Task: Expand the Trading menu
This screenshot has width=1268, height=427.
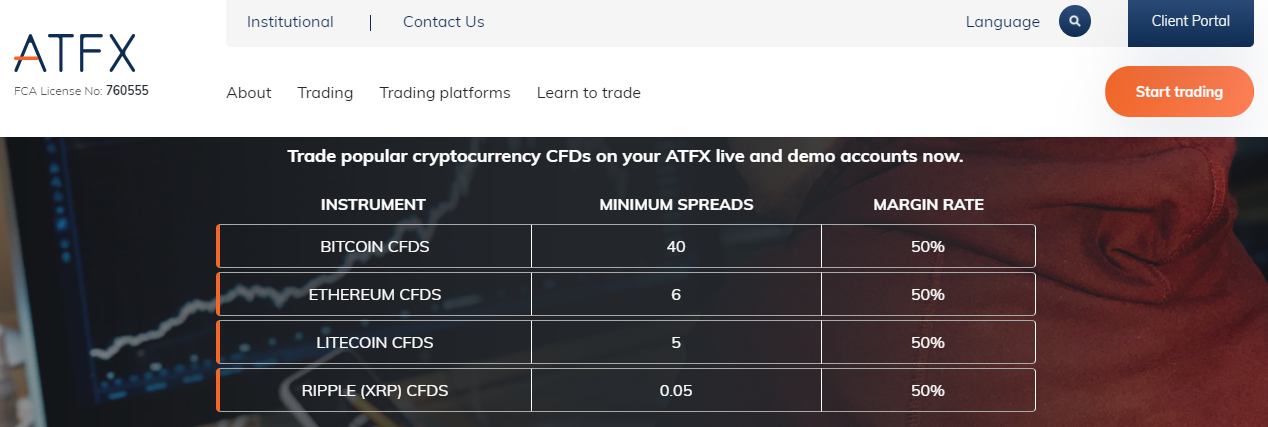Action: 325,93
